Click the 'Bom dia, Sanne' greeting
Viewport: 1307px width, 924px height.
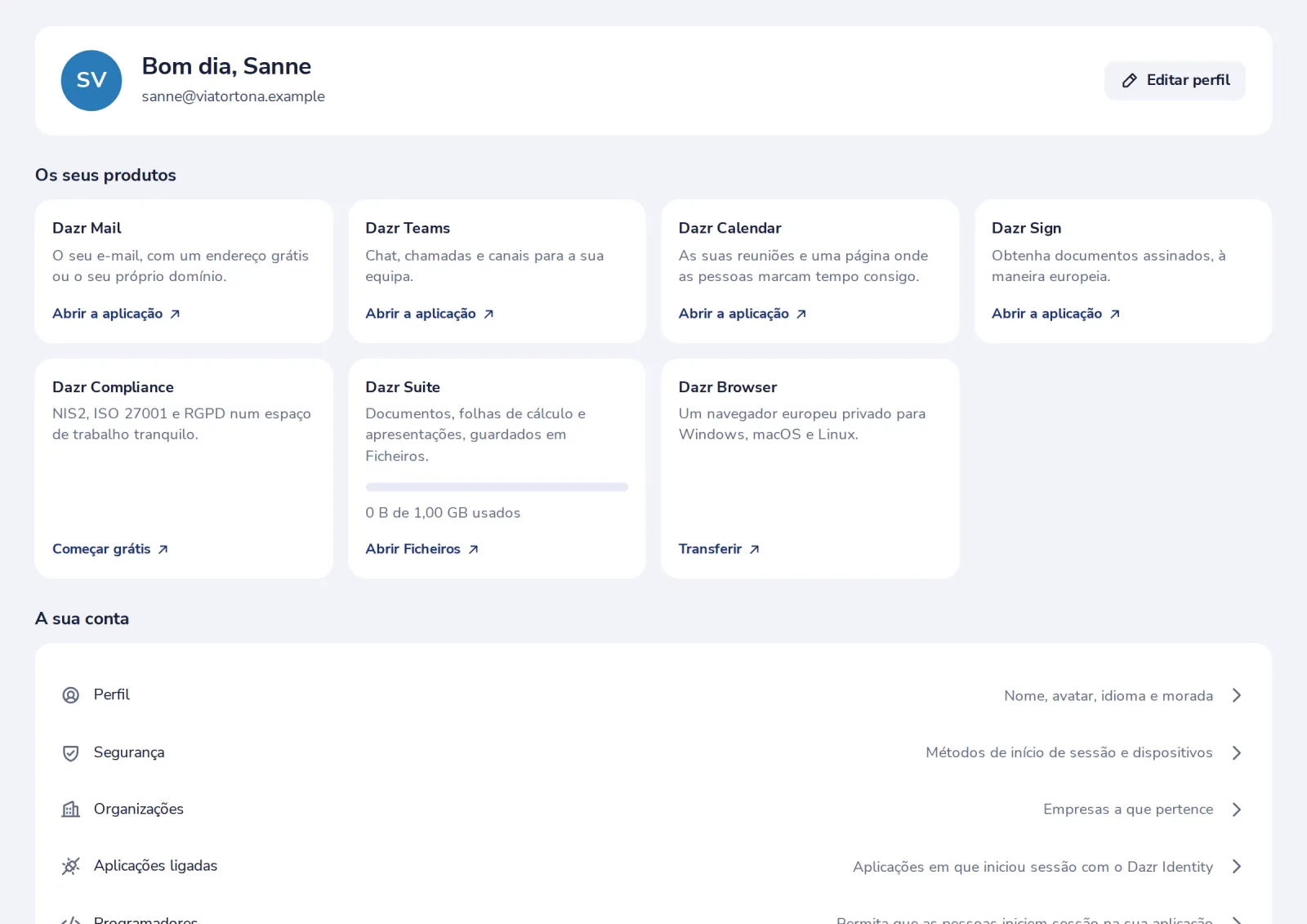pyautogui.click(x=226, y=66)
